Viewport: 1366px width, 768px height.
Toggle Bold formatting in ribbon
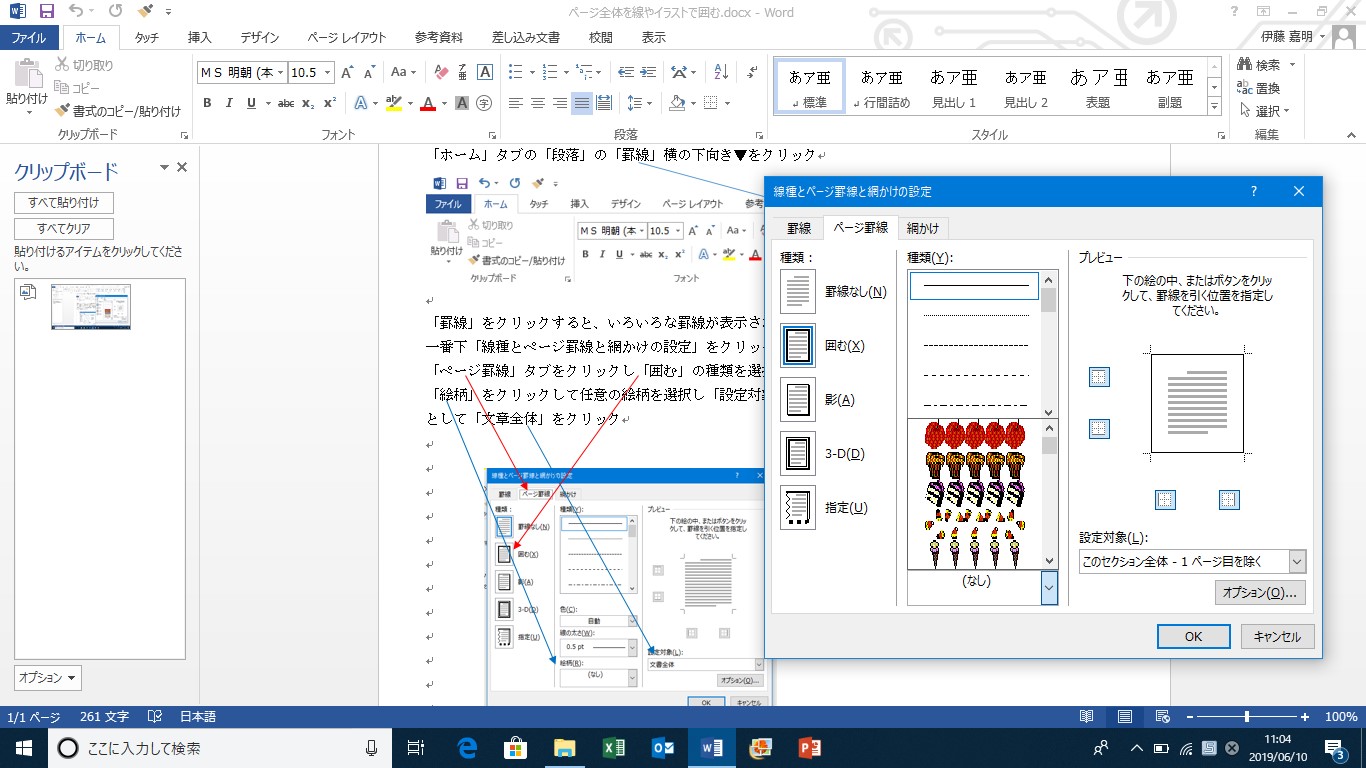pyautogui.click(x=207, y=103)
